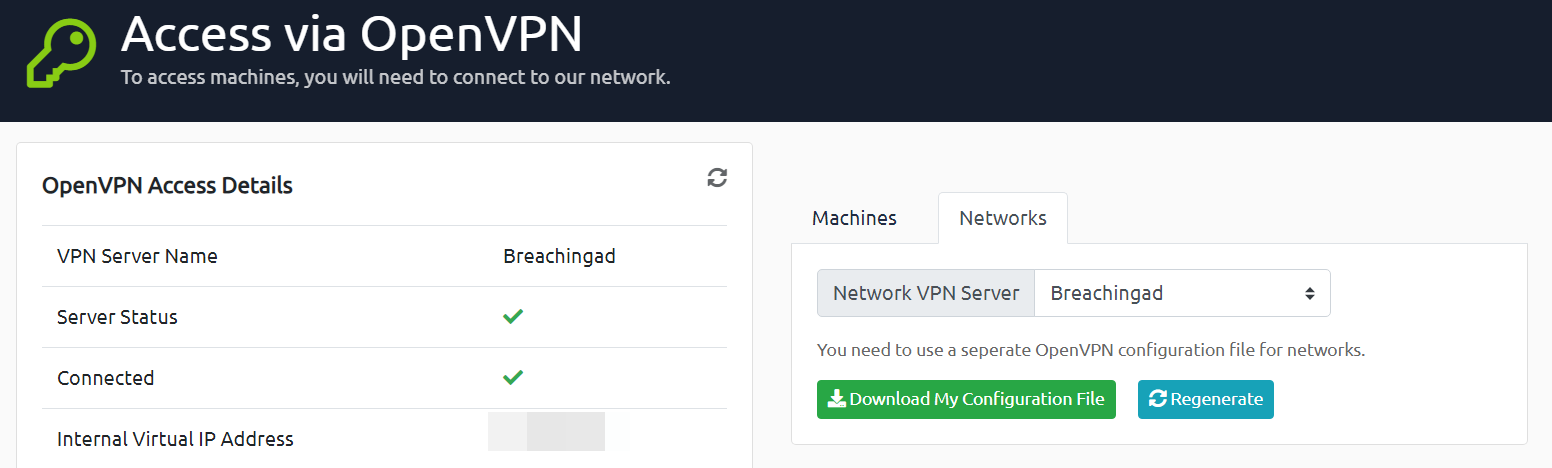This screenshot has width=1552, height=468.
Task: Click the green Server Status checkmark
Action: (x=513, y=316)
